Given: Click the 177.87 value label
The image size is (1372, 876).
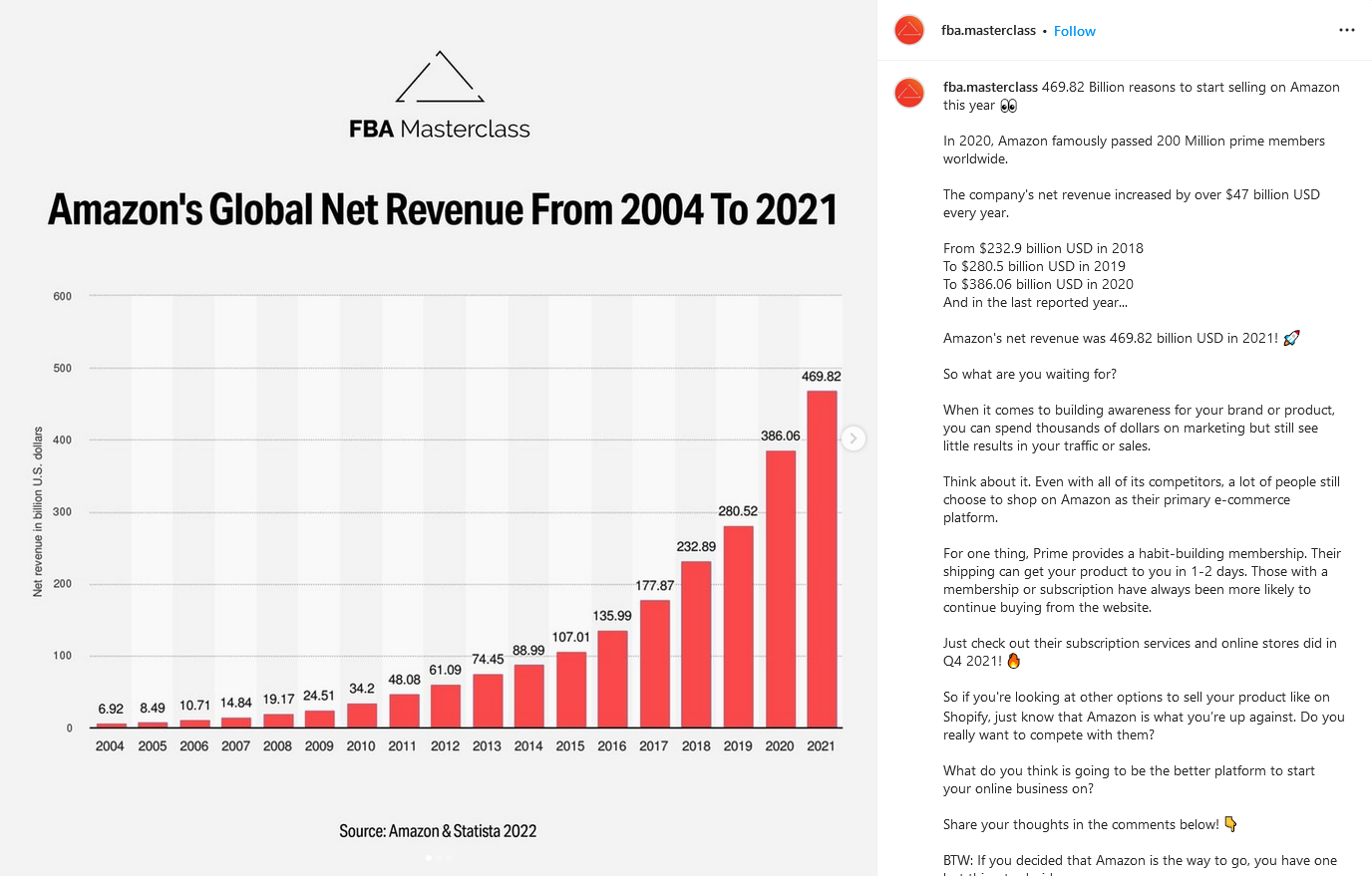Looking at the screenshot, I should click(x=654, y=585).
